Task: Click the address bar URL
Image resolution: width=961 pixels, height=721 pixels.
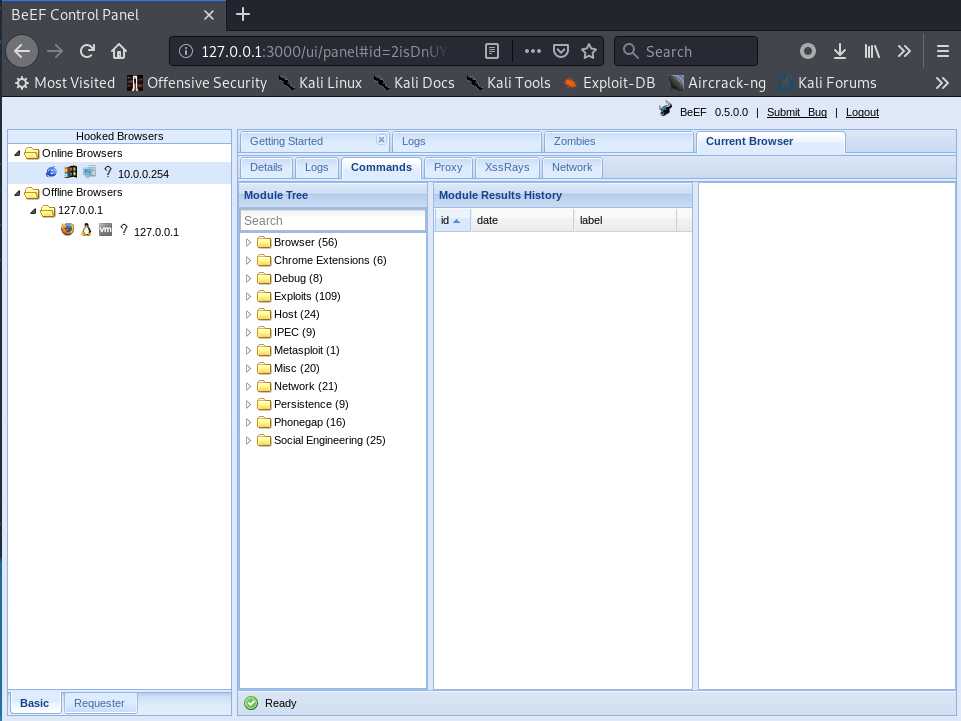Action: click(325, 52)
